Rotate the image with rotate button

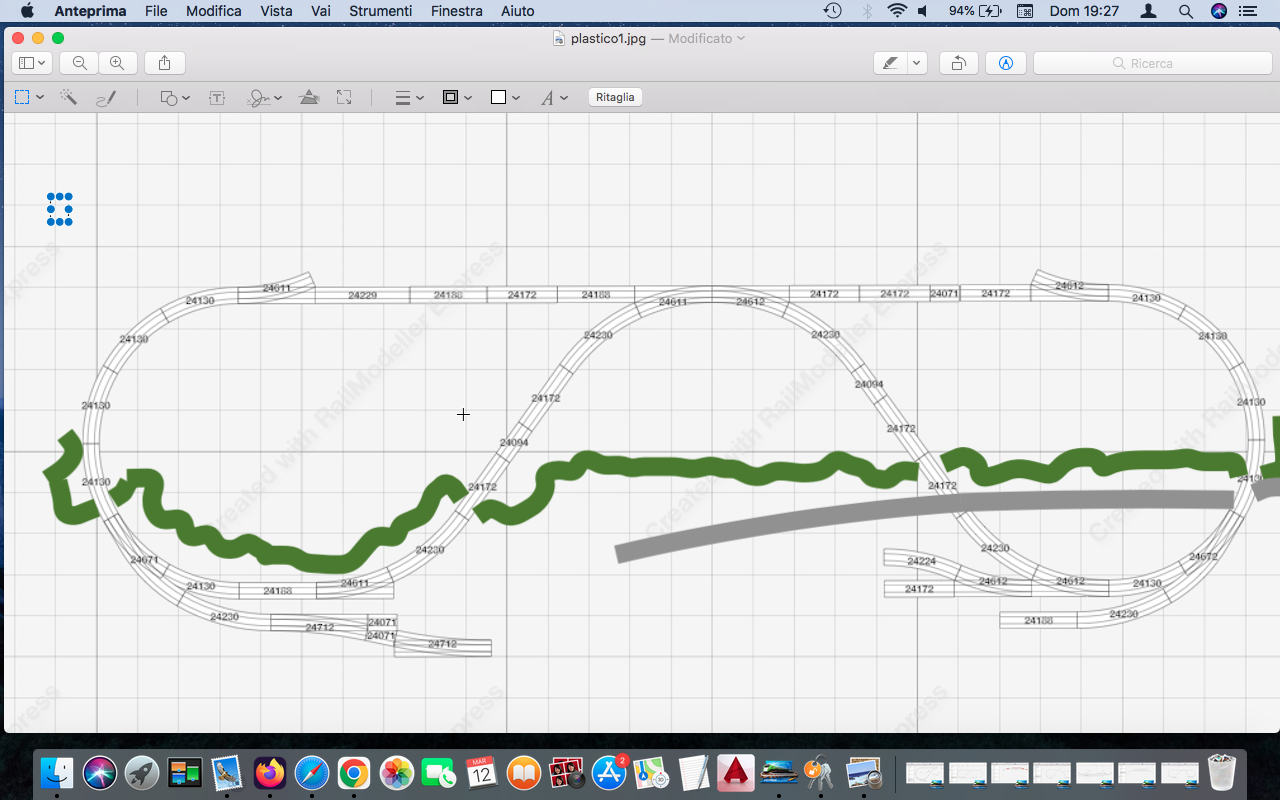[958, 63]
